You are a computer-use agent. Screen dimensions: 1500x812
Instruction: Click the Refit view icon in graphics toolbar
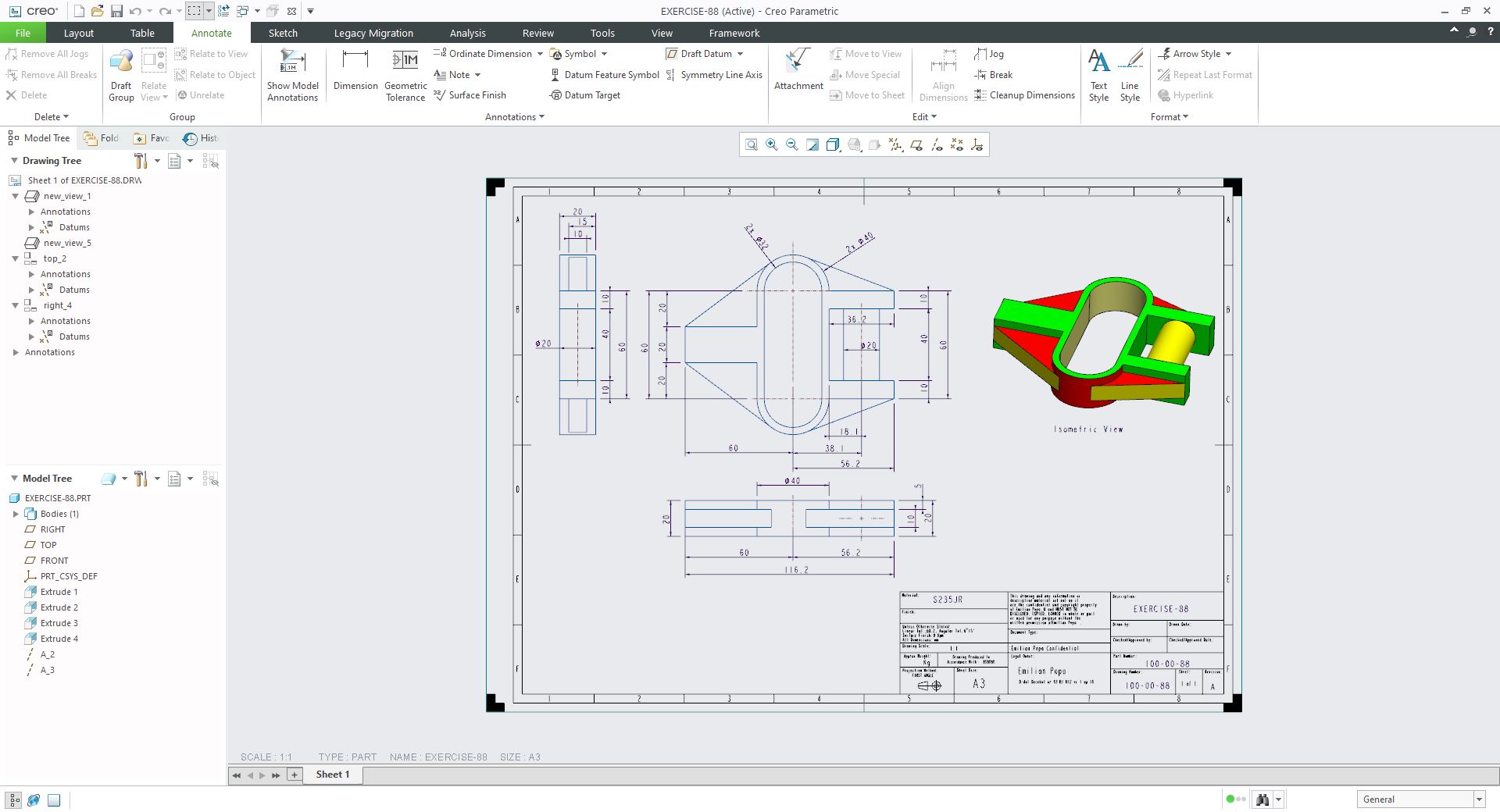pyautogui.click(x=751, y=144)
